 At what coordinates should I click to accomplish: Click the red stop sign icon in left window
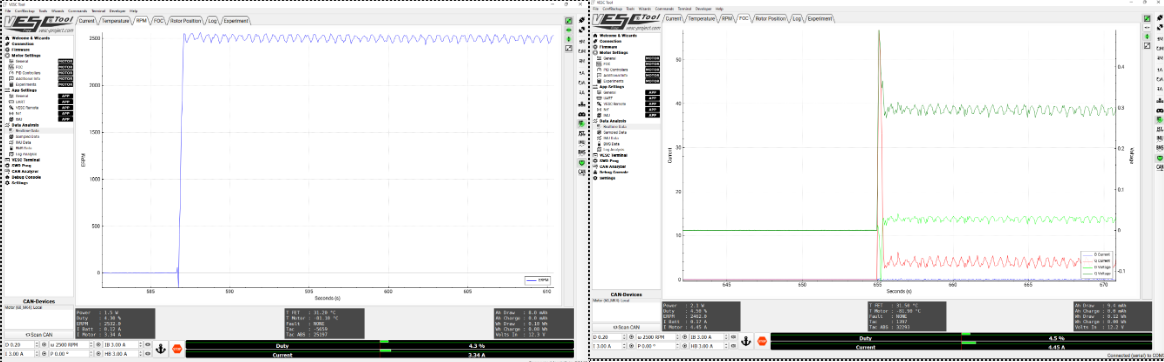pos(177,348)
